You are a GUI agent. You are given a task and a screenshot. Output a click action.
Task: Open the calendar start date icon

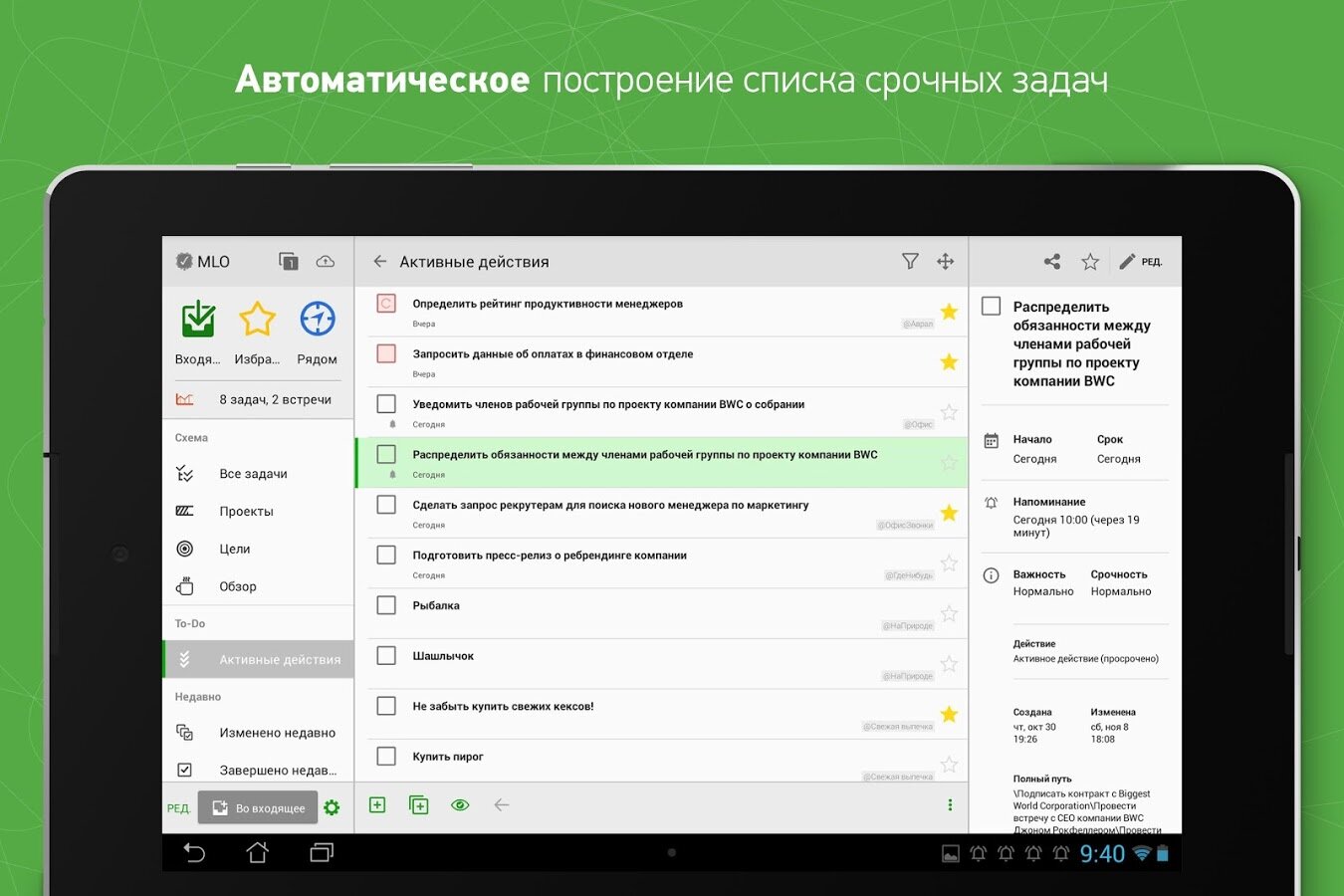click(992, 440)
